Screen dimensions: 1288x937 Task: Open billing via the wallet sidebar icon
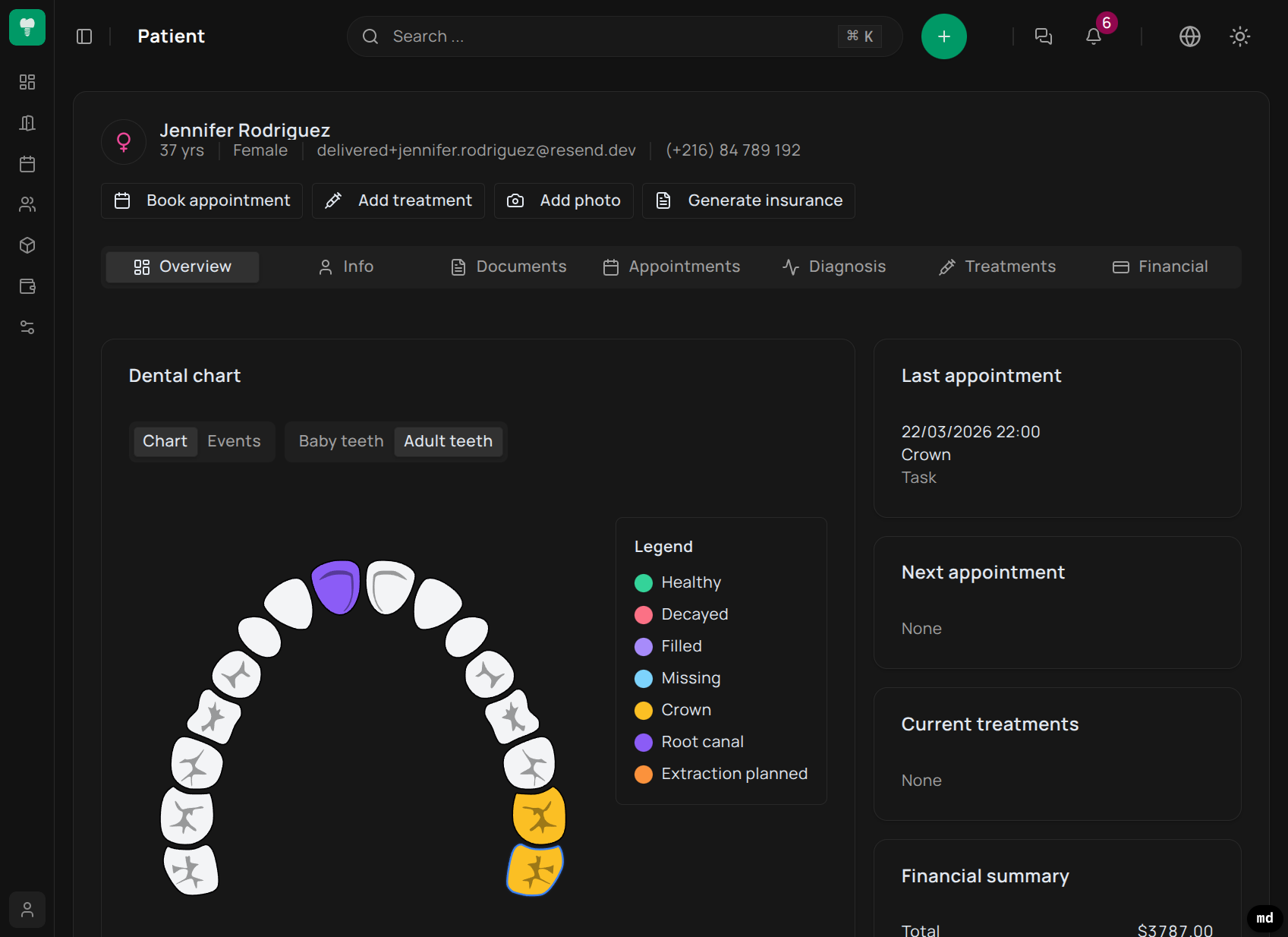pyautogui.click(x=27, y=286)
